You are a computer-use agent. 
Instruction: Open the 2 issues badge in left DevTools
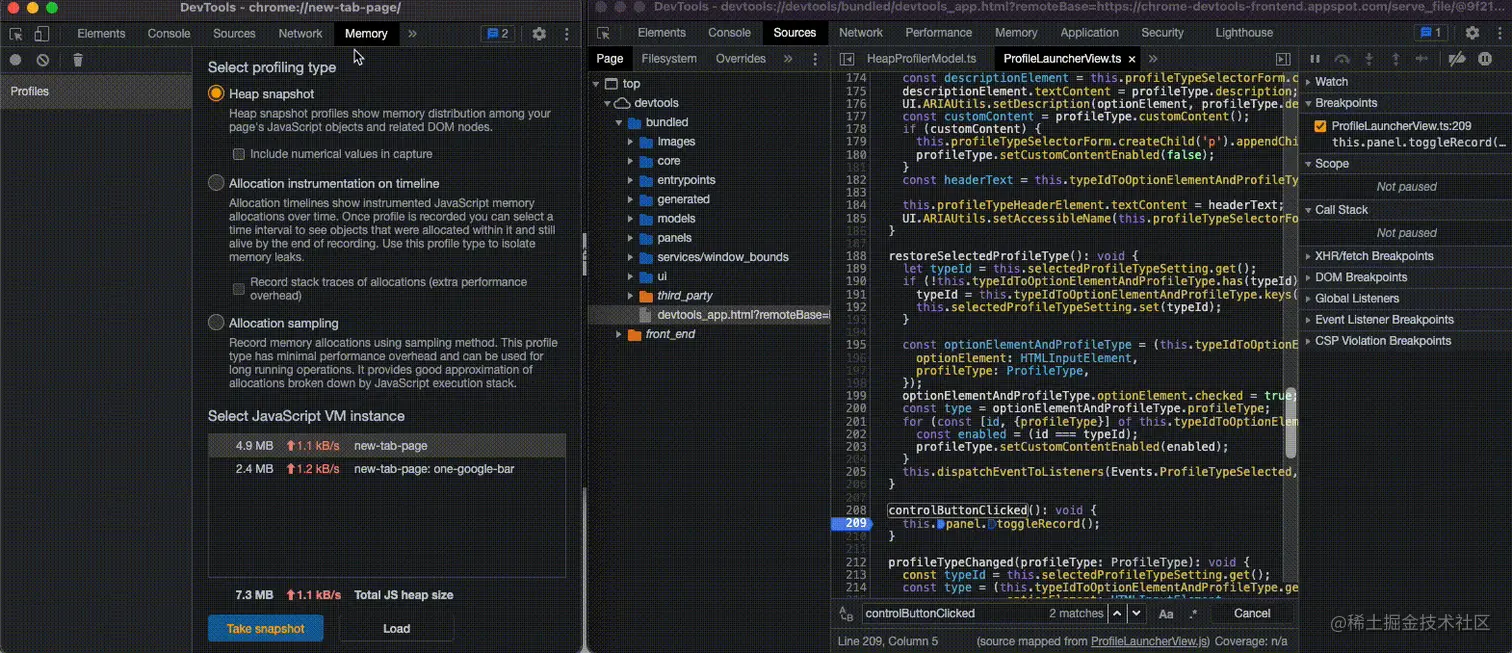(496, 33)
